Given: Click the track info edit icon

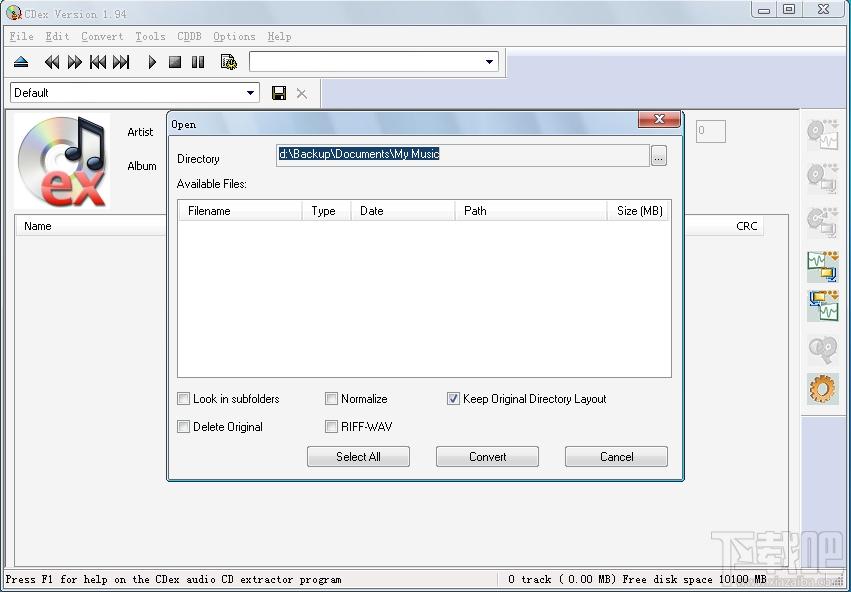Looking at the screenshot, I should click(x=228, y=62).
